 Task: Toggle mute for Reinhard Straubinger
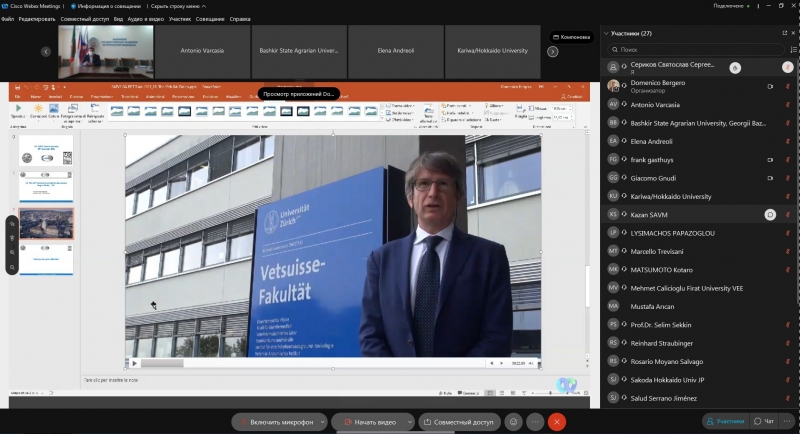pyautogui.click(x=788, y=344)
